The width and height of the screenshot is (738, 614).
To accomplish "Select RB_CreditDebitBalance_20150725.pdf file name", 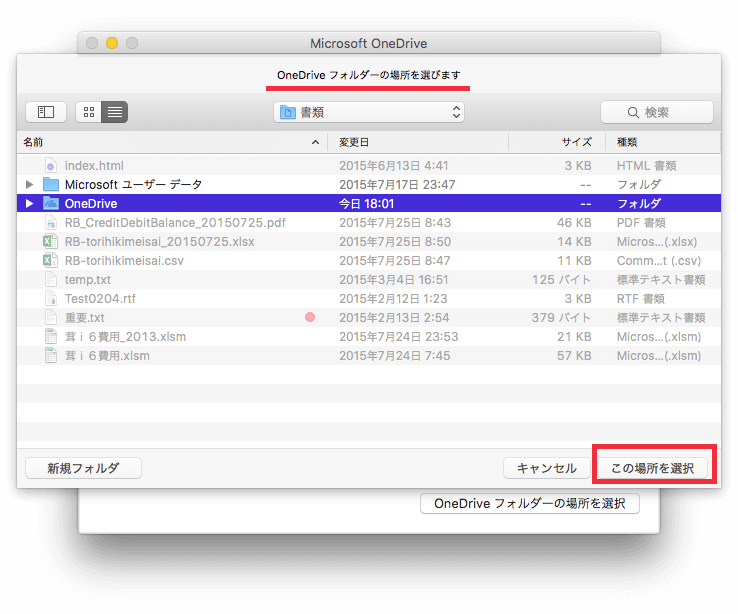I will [x=175, y=223].
